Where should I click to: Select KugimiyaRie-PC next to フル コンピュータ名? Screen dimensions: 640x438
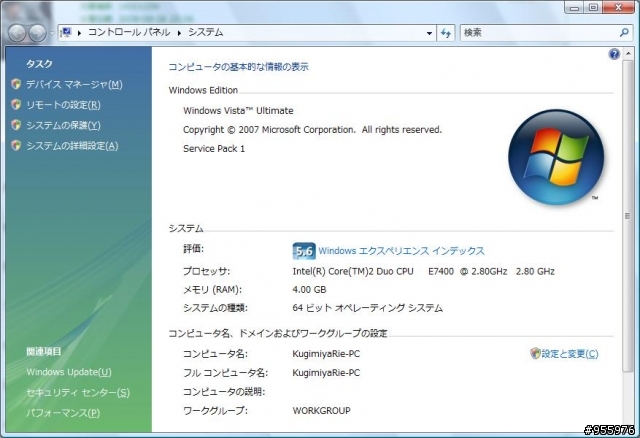326,373
